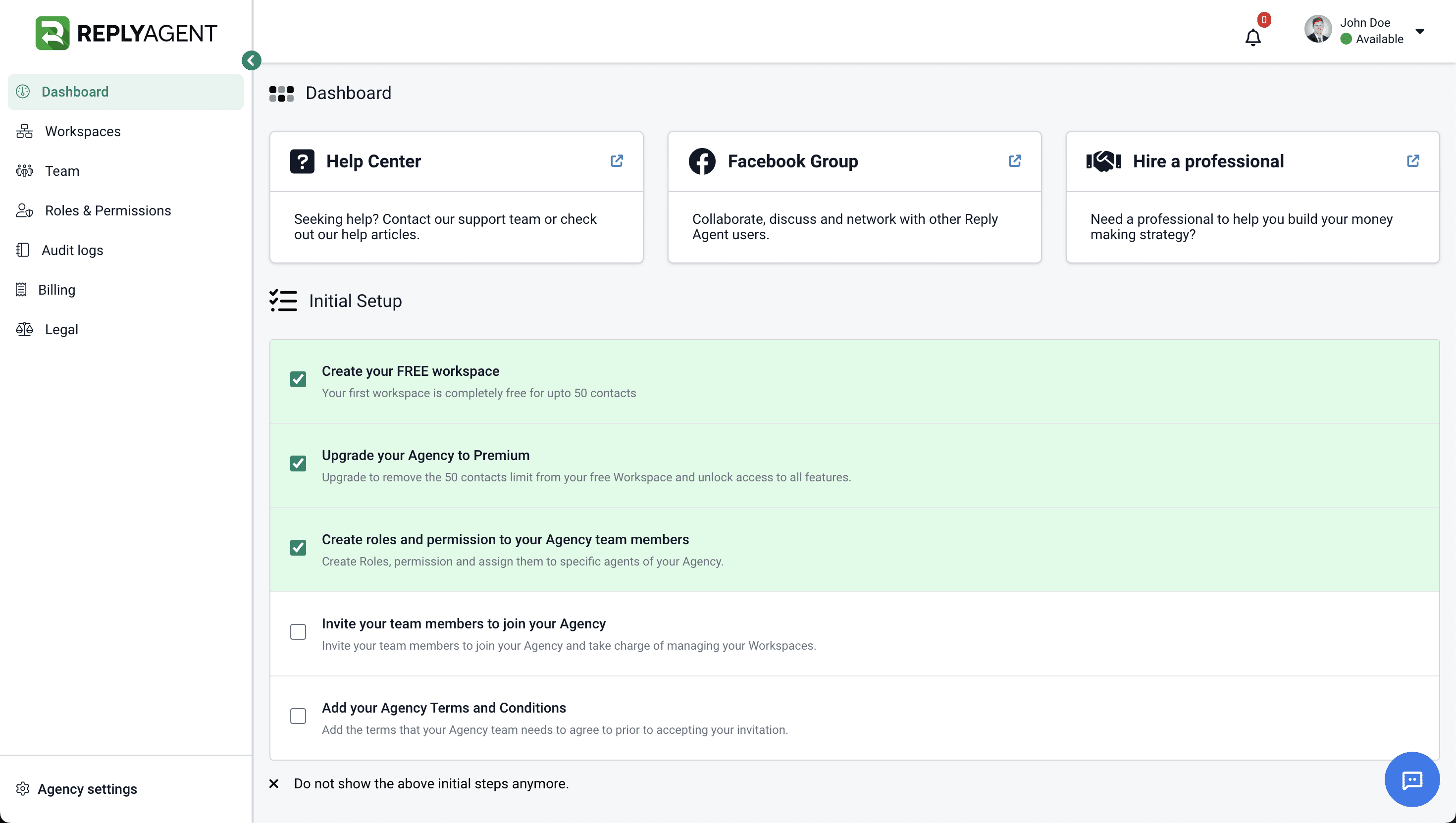Dismiss the initial setup steps via X
The image size is (1456, 823).
click(273, 783)
